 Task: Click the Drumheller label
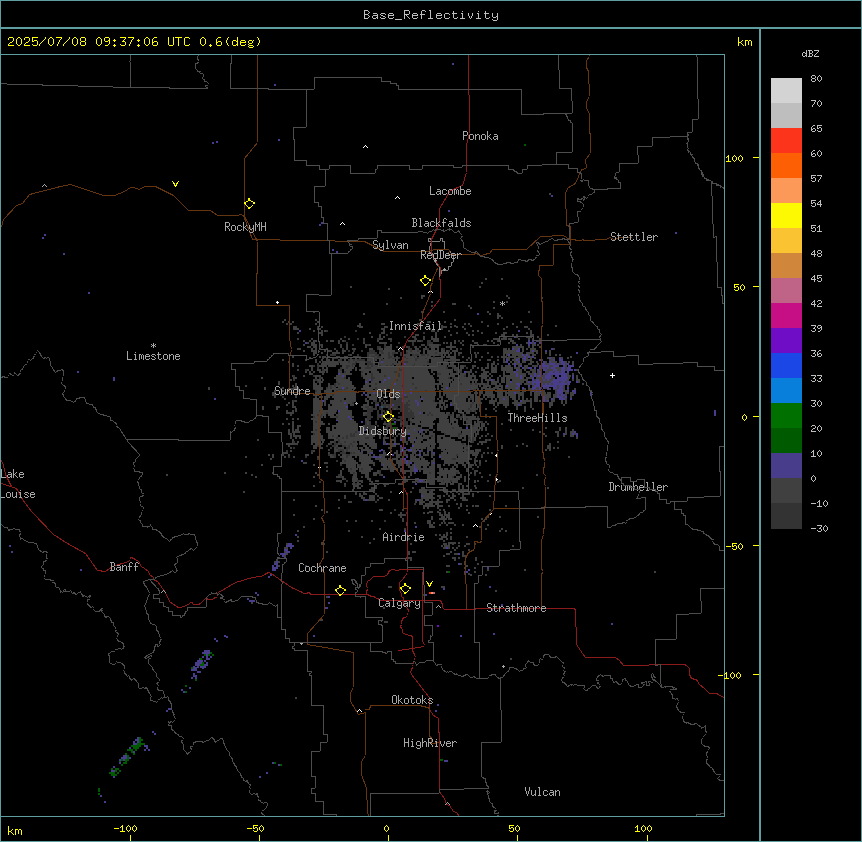point(638,487)
